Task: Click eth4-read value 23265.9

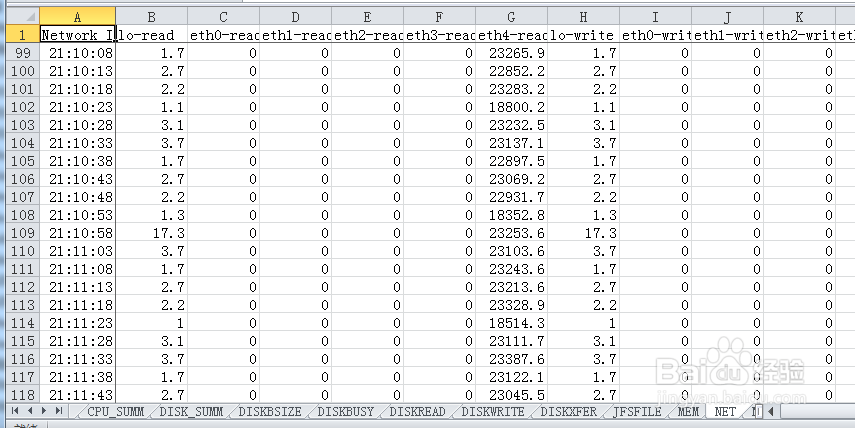Action: point(511,53)
